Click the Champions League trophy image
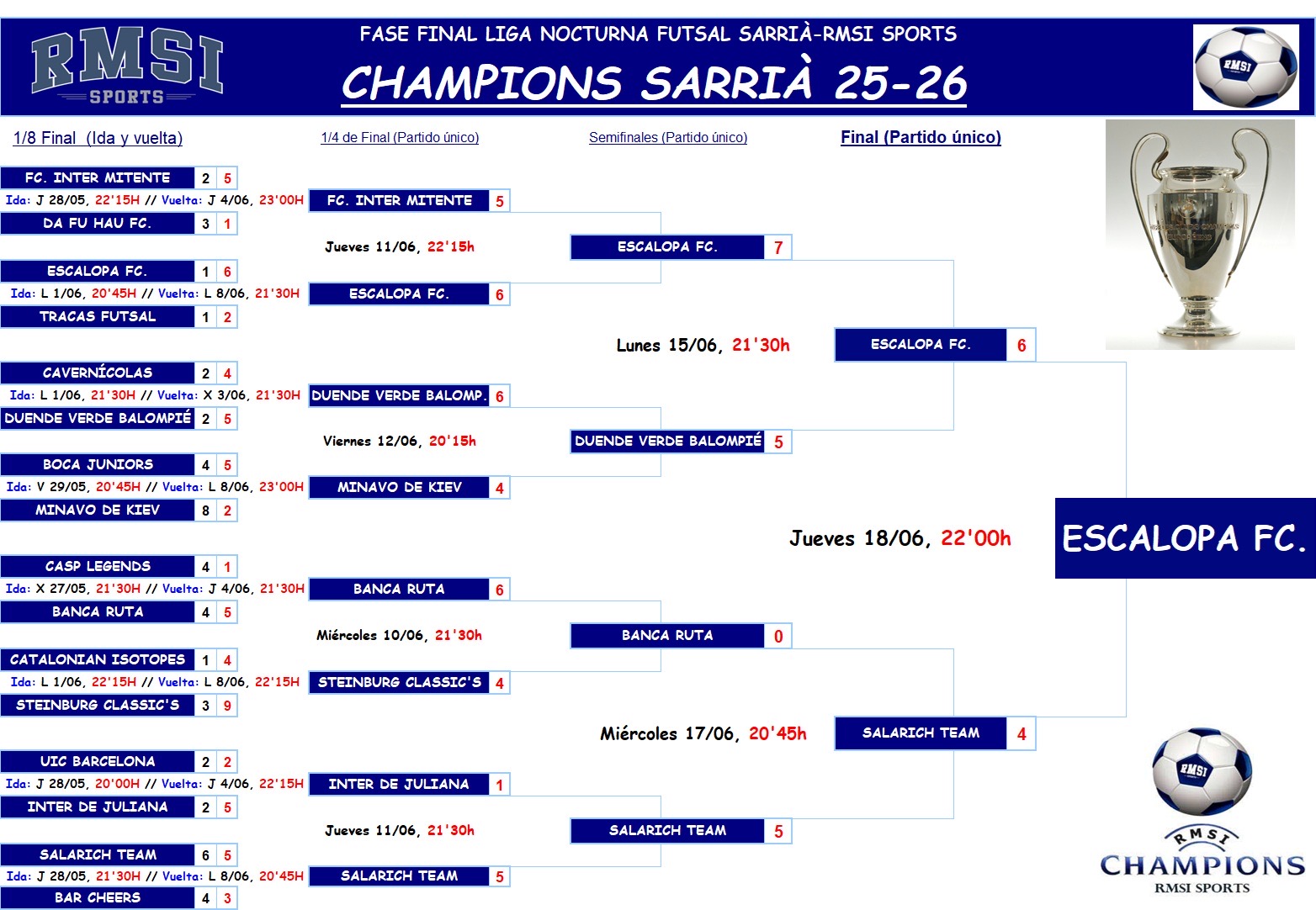The image size is (1316, 910). (x=1200, y=235)
